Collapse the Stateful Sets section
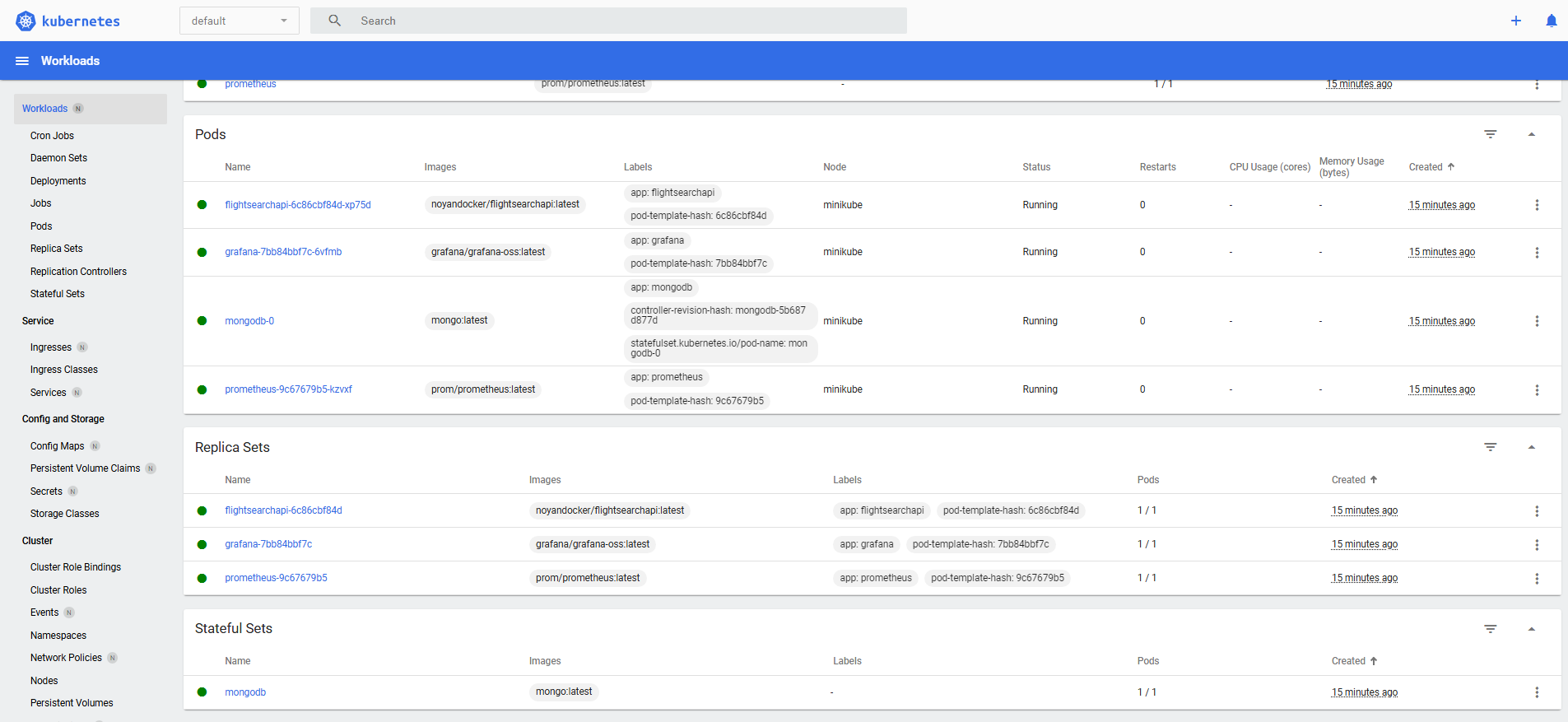 click(1532, 629)
